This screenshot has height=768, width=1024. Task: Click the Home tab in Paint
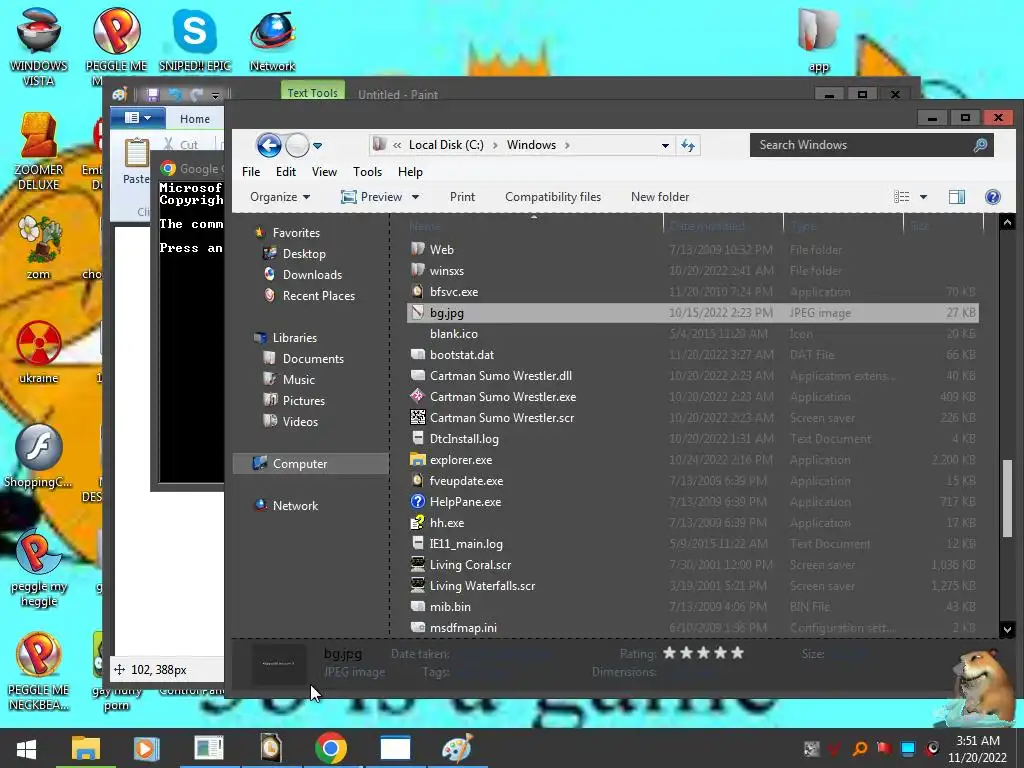[x=195, y=119]
